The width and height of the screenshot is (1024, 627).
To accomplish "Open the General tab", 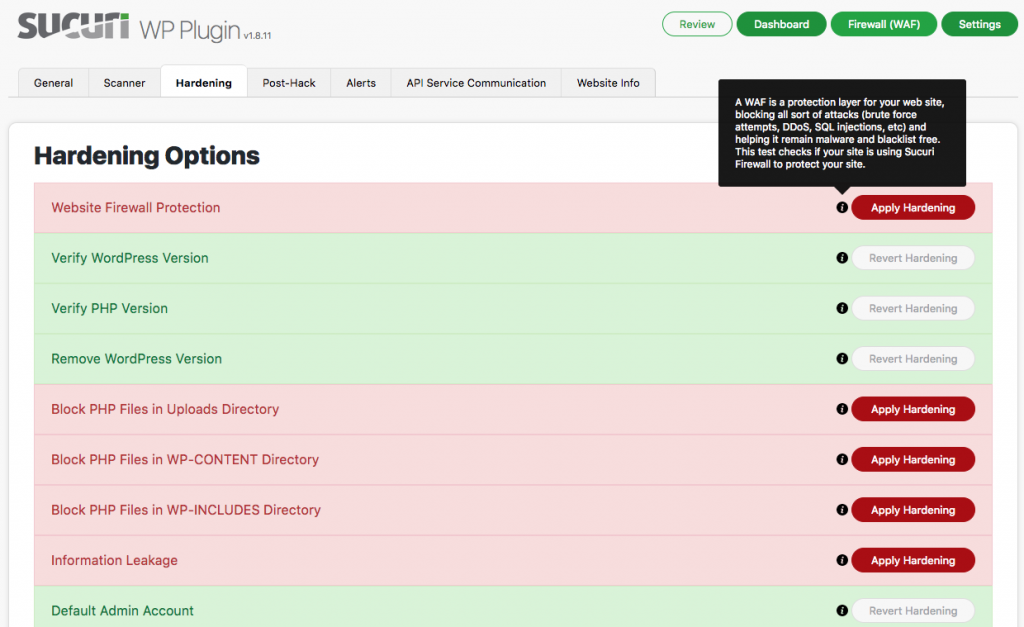I will 53,83.
